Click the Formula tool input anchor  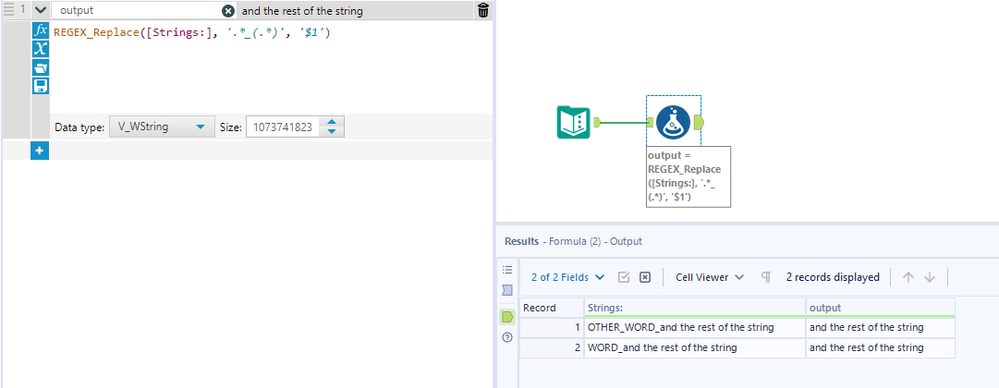click(x=650, y=122)
